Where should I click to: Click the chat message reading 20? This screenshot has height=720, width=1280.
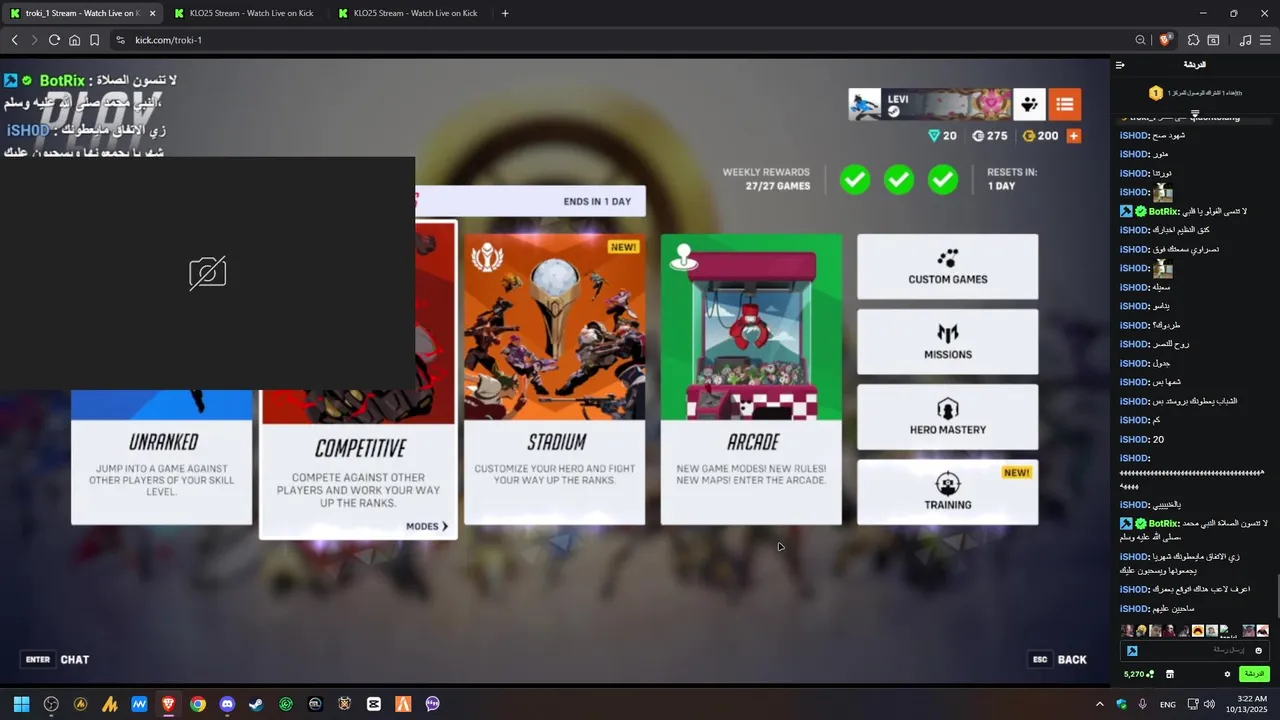click(1142, 439)
